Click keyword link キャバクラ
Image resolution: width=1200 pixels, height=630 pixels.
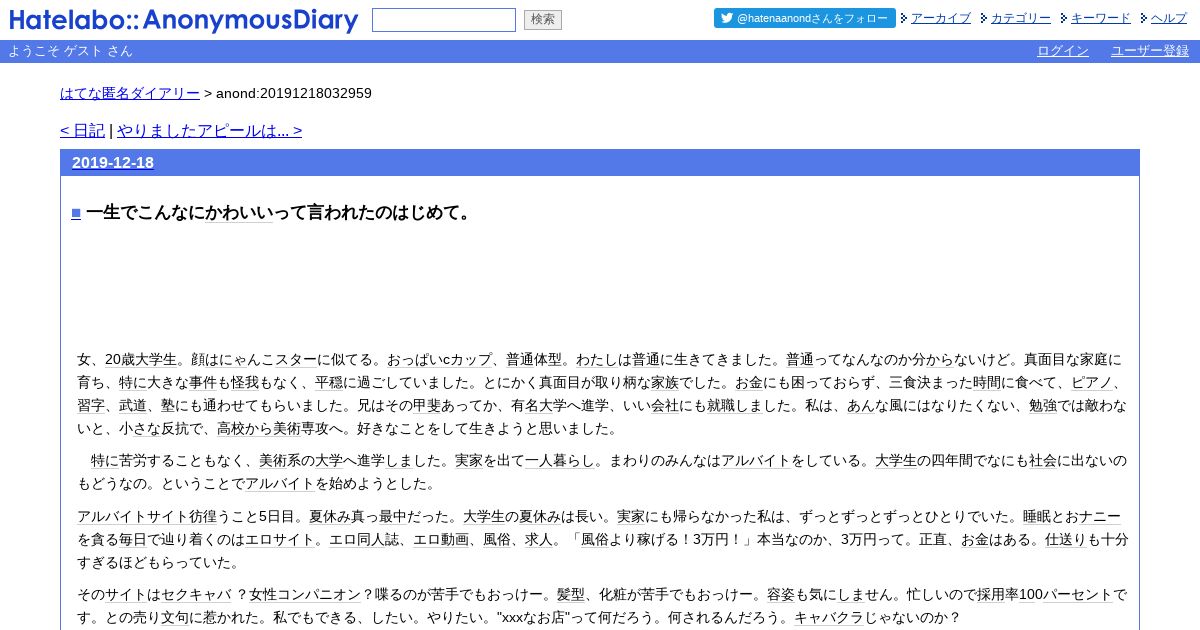[x=829, y=617]
